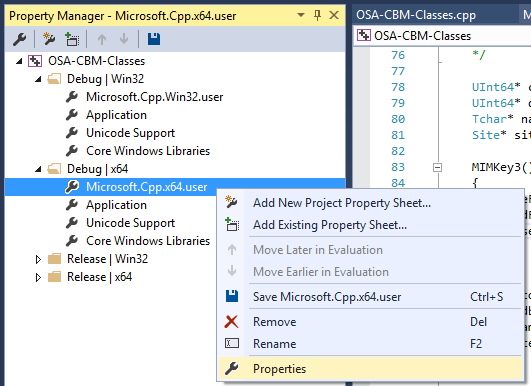Pin the Property Manager panel
The width and height of the screenshot is (531, 386).
(317, 15)
